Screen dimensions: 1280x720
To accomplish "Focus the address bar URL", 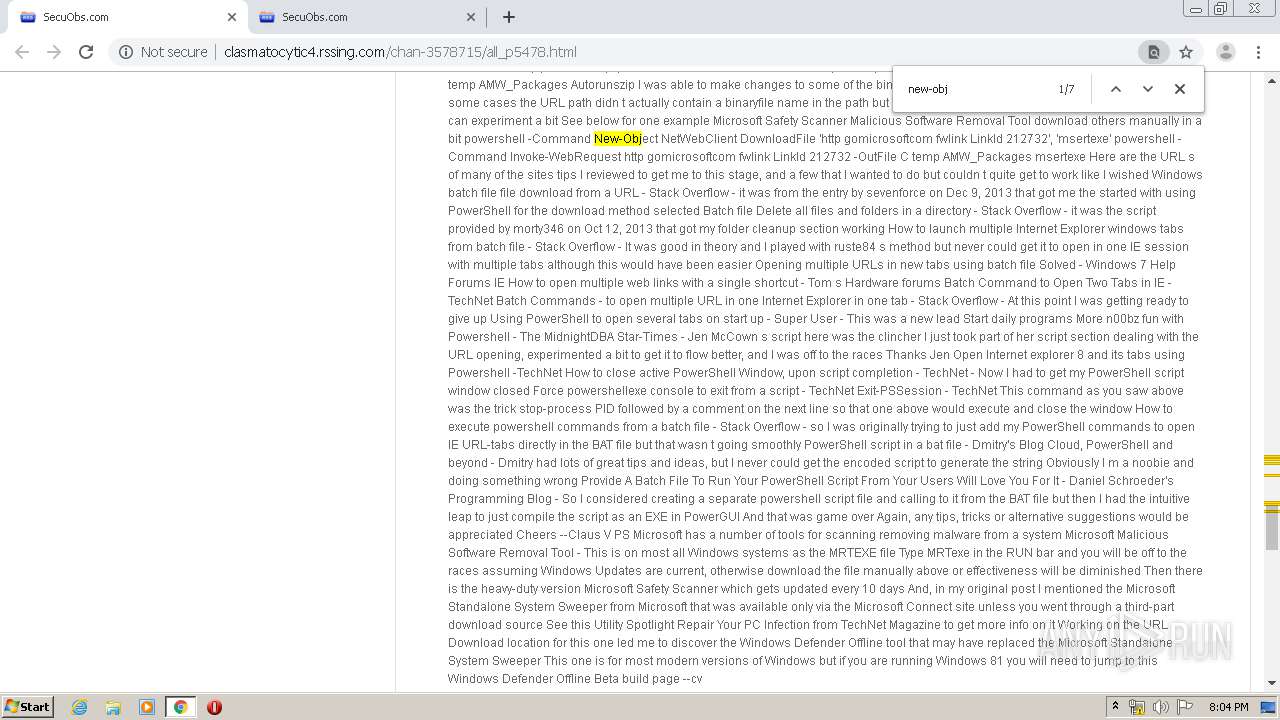I will click(400, 52).
